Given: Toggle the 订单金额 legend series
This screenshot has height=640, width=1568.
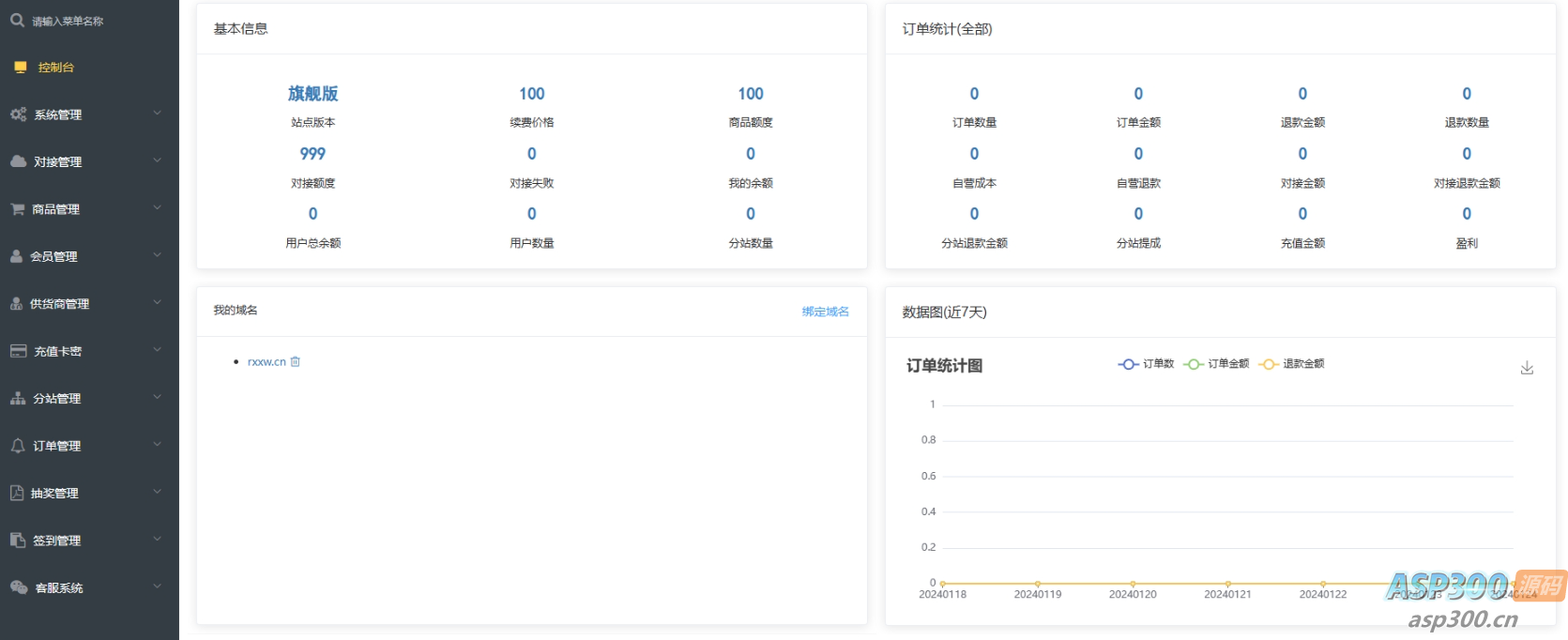Looking at the screenshot, I should [x=1216, y=364].
